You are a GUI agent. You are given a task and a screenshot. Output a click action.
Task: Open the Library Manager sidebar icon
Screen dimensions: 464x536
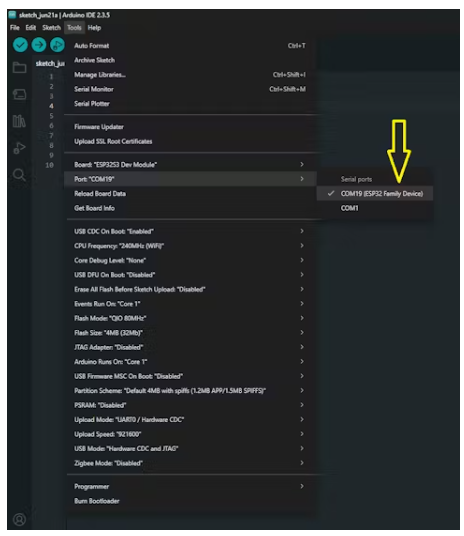[19, 121]
